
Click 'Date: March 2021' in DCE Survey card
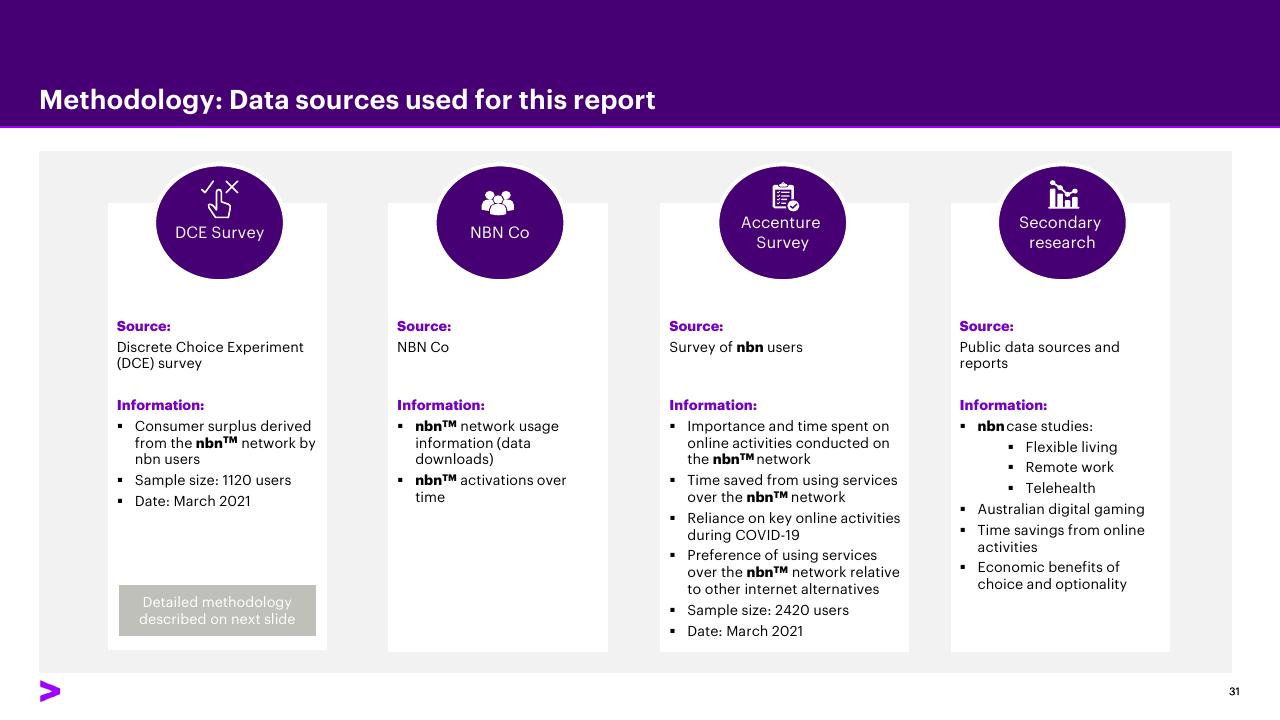[x=193, y=501]
